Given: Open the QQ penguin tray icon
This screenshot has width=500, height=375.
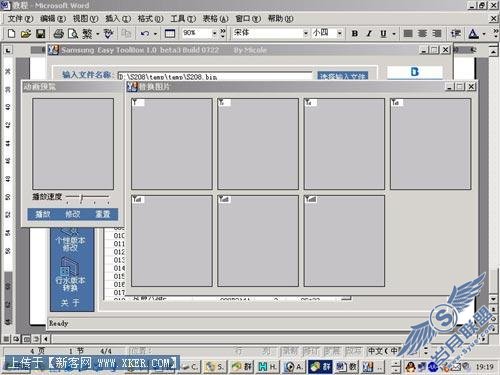Looking at the screenshot, I should (x=411, y=367).
